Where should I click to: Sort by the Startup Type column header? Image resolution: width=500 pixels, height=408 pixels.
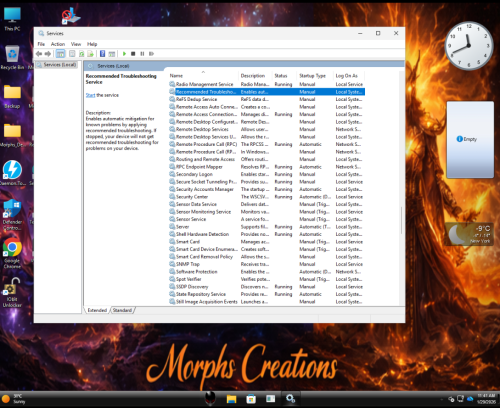pos(315,76)
